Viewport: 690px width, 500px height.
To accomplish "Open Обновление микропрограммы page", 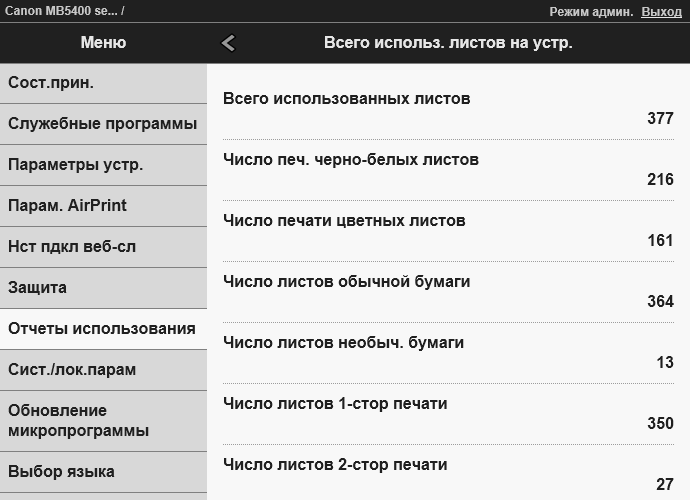I will [103, 421].
